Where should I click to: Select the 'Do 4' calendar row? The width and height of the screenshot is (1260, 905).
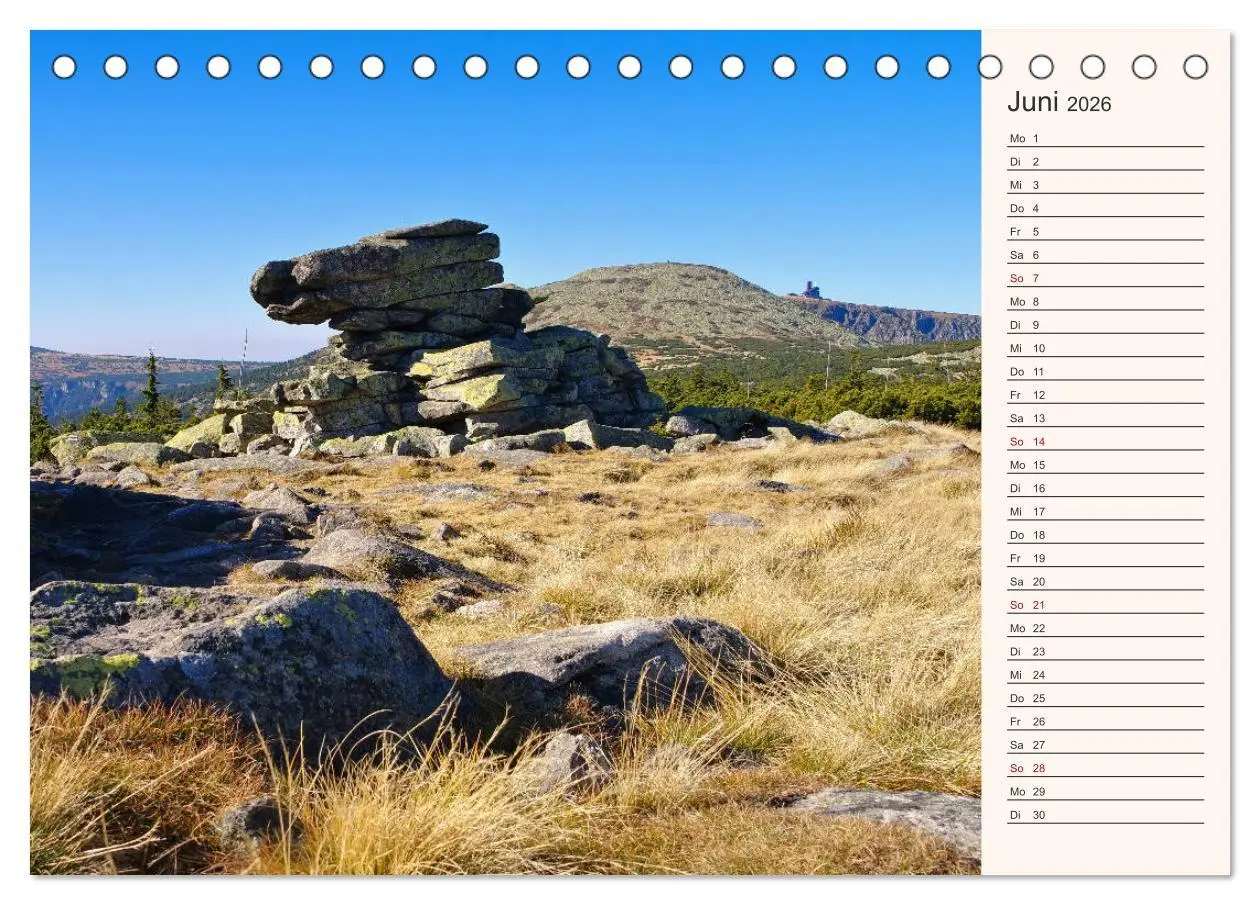pyautogui.click(x=1105, y=208)
